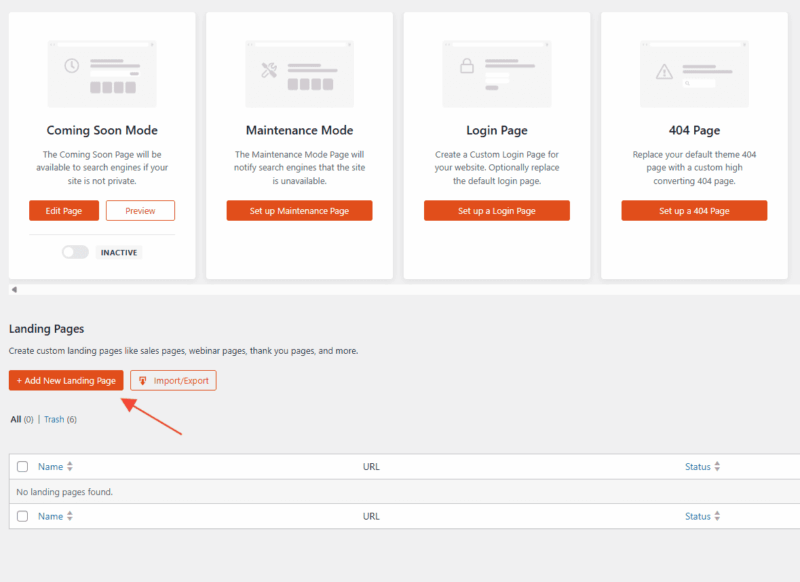Show the All landing pages filter
Image resolution: width=800 pixels, height=582 pixels.
coord(16,419)
